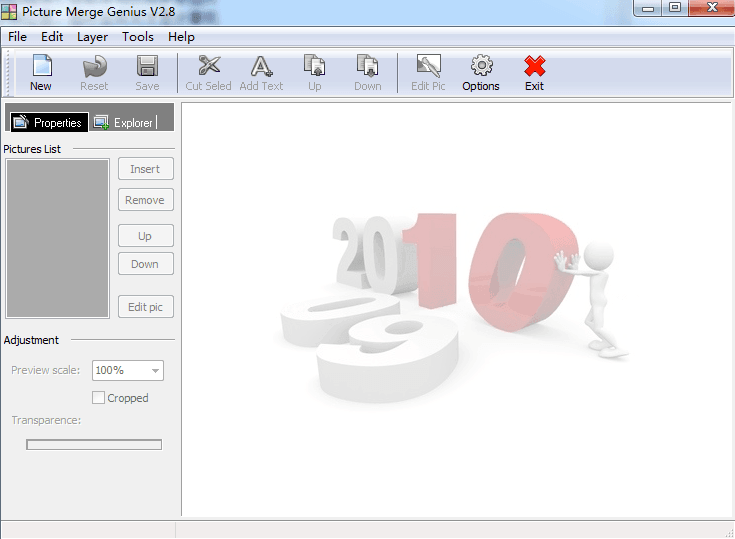The height and width of the screenshot is (539, 735).
Task: Expand the Preview scale dropdown
Action: pos(155,371)
